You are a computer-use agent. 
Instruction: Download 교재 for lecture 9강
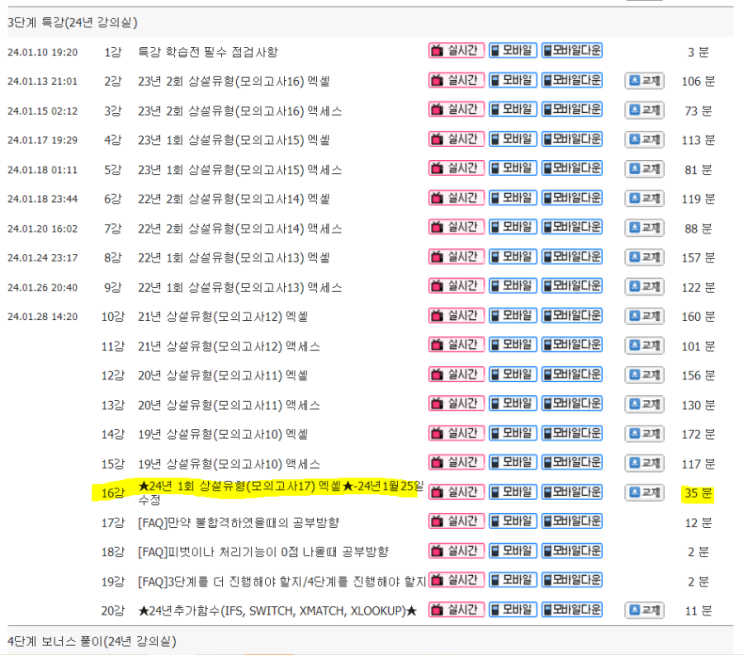(644, 287)
